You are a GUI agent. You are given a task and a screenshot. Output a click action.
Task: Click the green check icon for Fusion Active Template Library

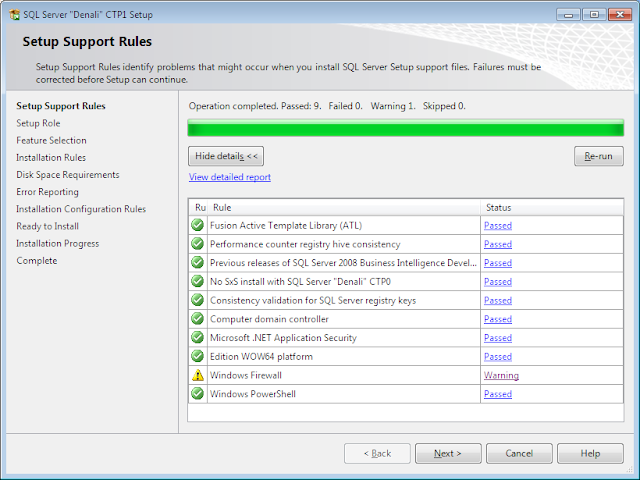[x=198, y=225]
